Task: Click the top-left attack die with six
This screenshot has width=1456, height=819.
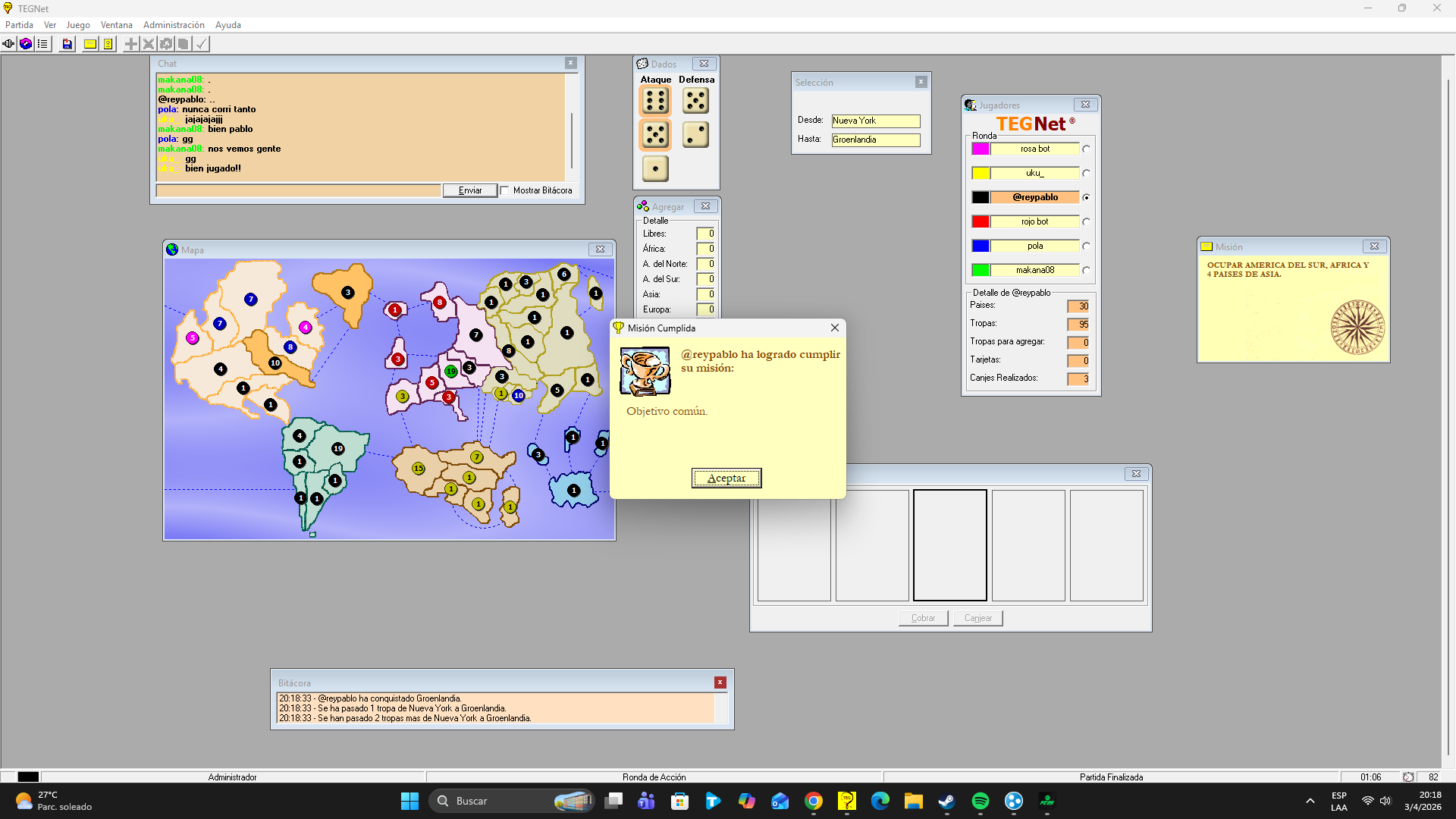Action: [655, 100]
